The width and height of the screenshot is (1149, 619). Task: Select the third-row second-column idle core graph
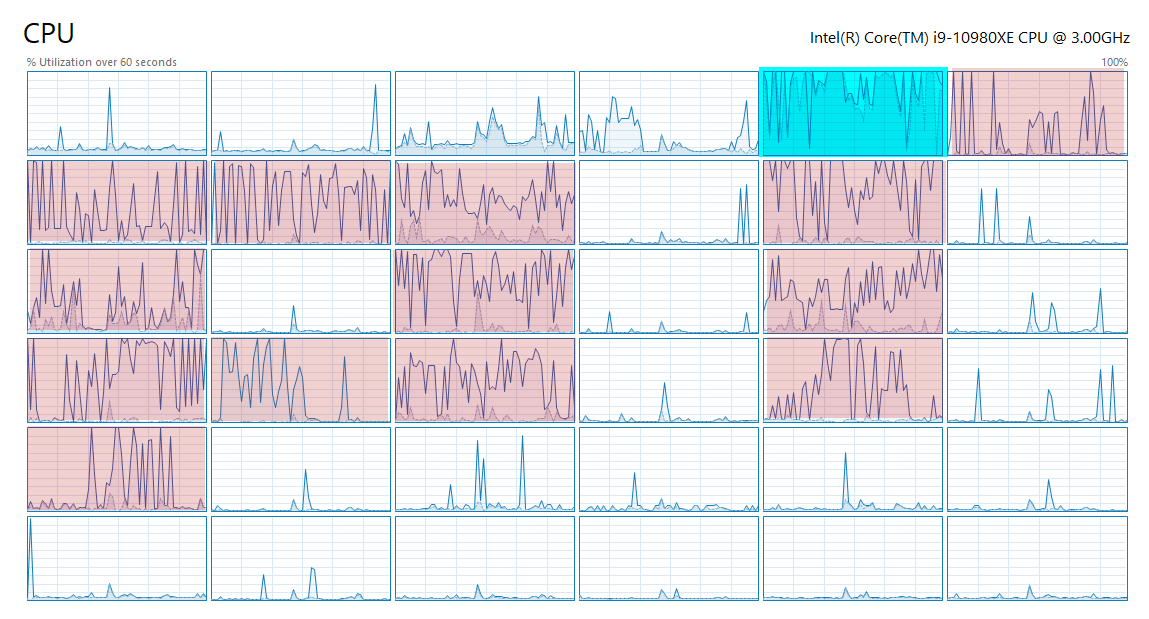pos(301,292)
